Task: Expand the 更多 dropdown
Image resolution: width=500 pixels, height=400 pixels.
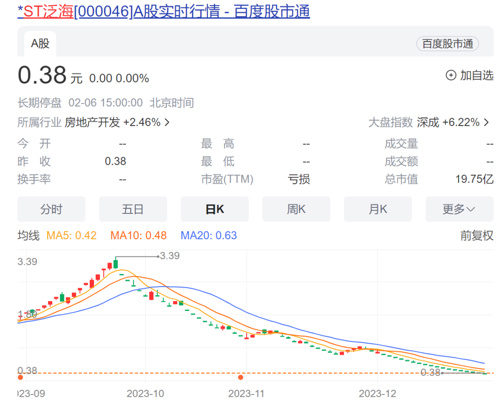Action: point(459,209)
